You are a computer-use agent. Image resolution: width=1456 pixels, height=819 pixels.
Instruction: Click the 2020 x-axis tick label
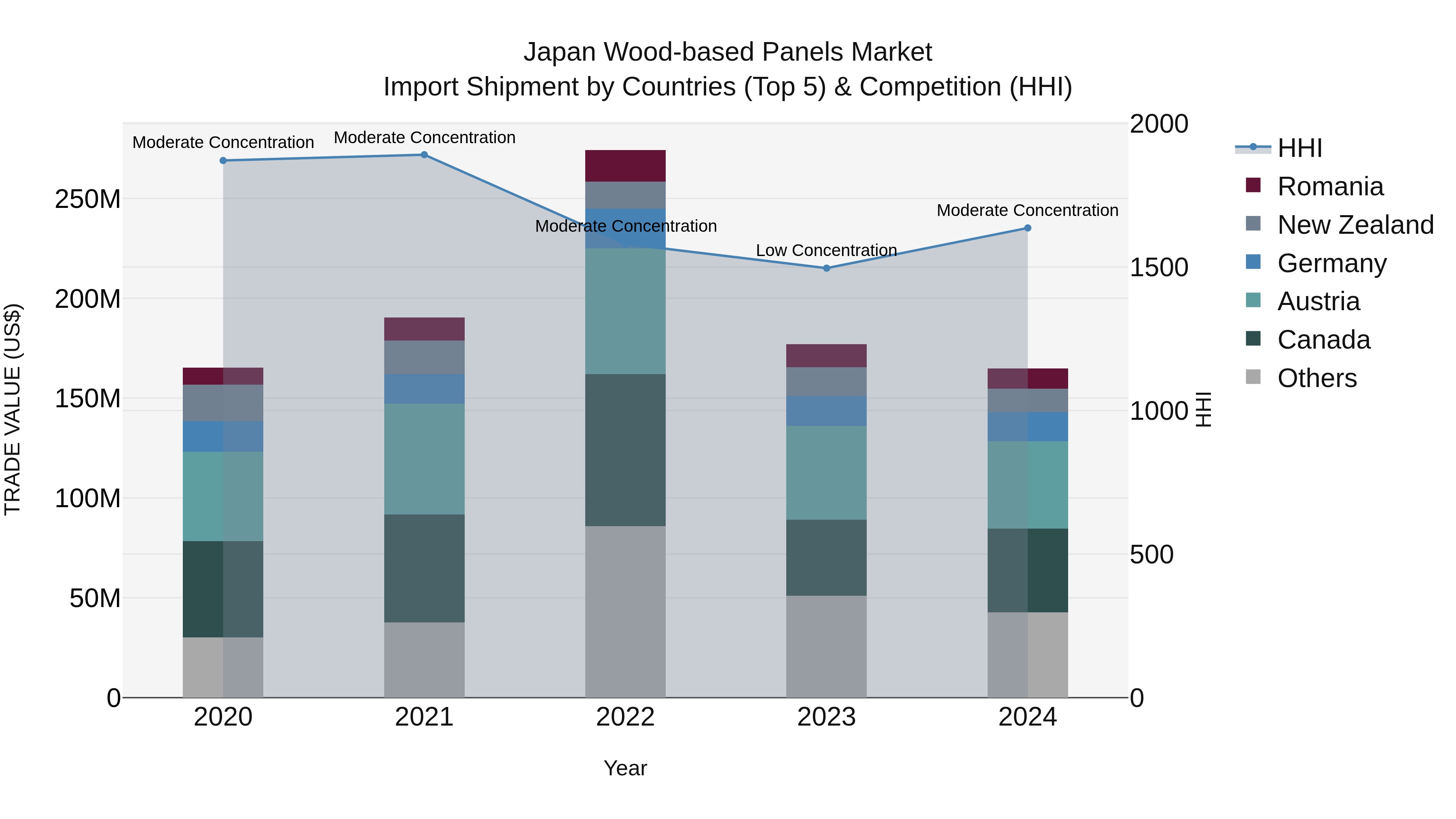point(223,717)
